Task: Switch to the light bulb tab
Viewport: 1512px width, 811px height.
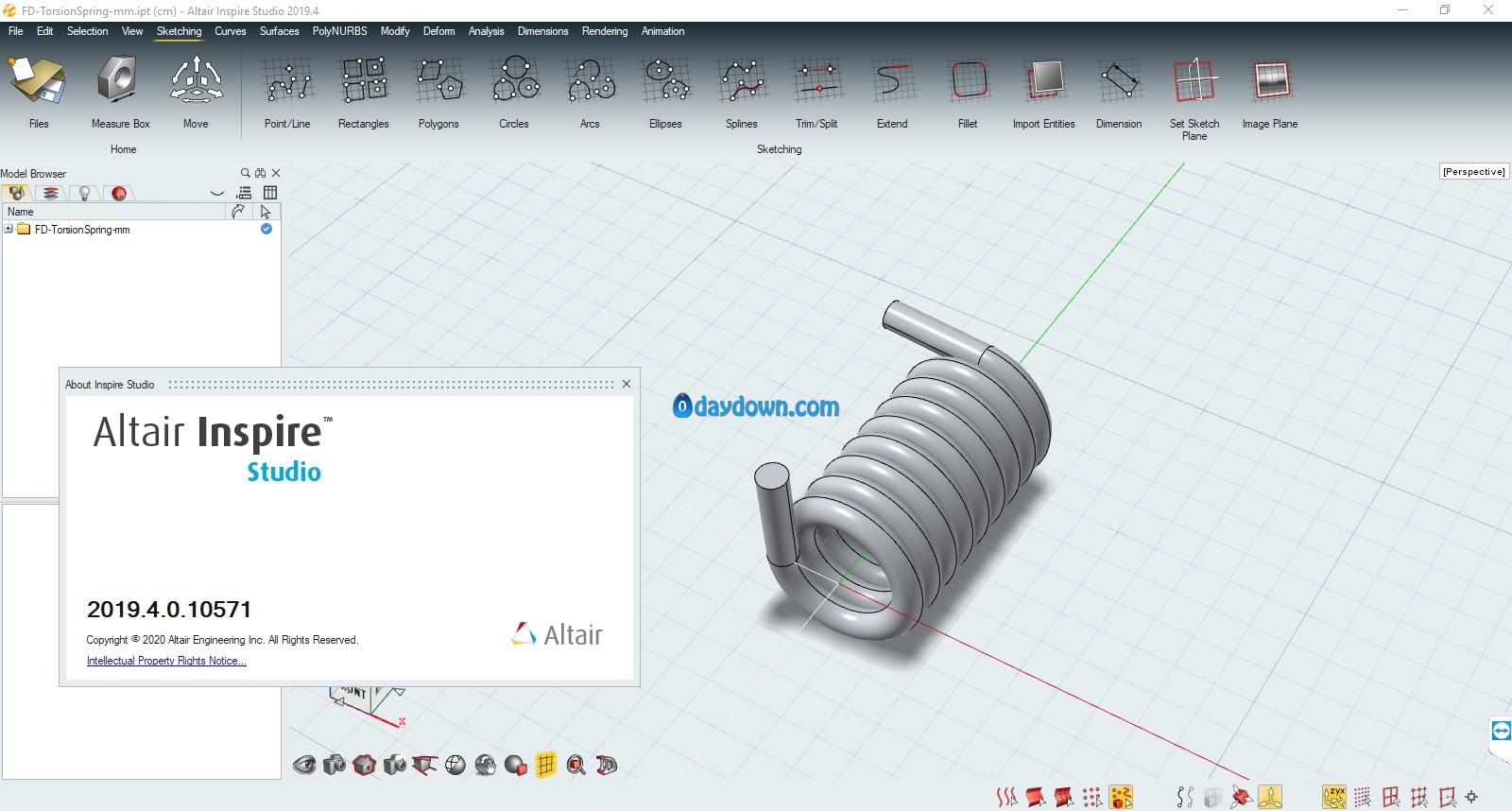Action: tap(85, 193)
